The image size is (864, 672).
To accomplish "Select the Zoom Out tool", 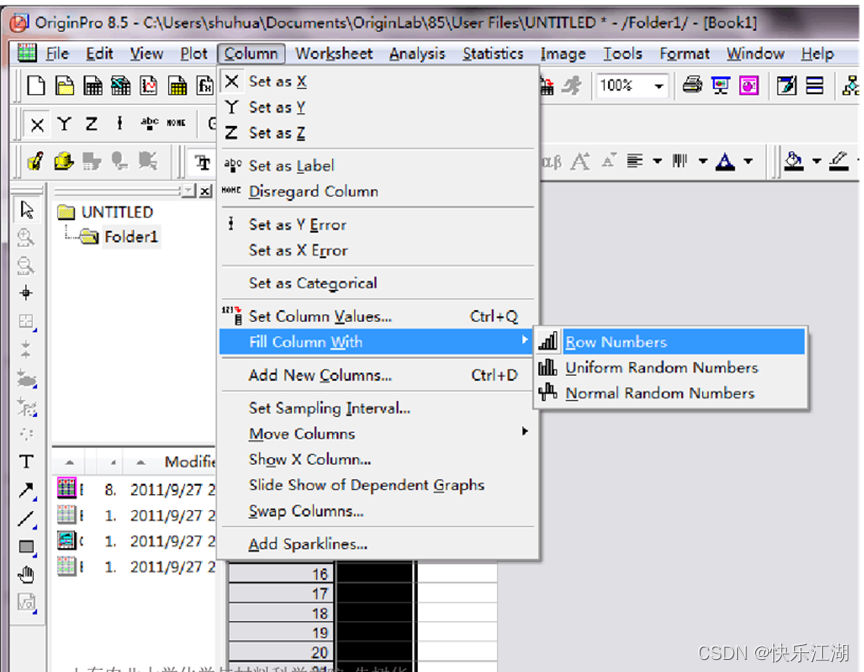I will pyautogui.click(x=26, y=265).
